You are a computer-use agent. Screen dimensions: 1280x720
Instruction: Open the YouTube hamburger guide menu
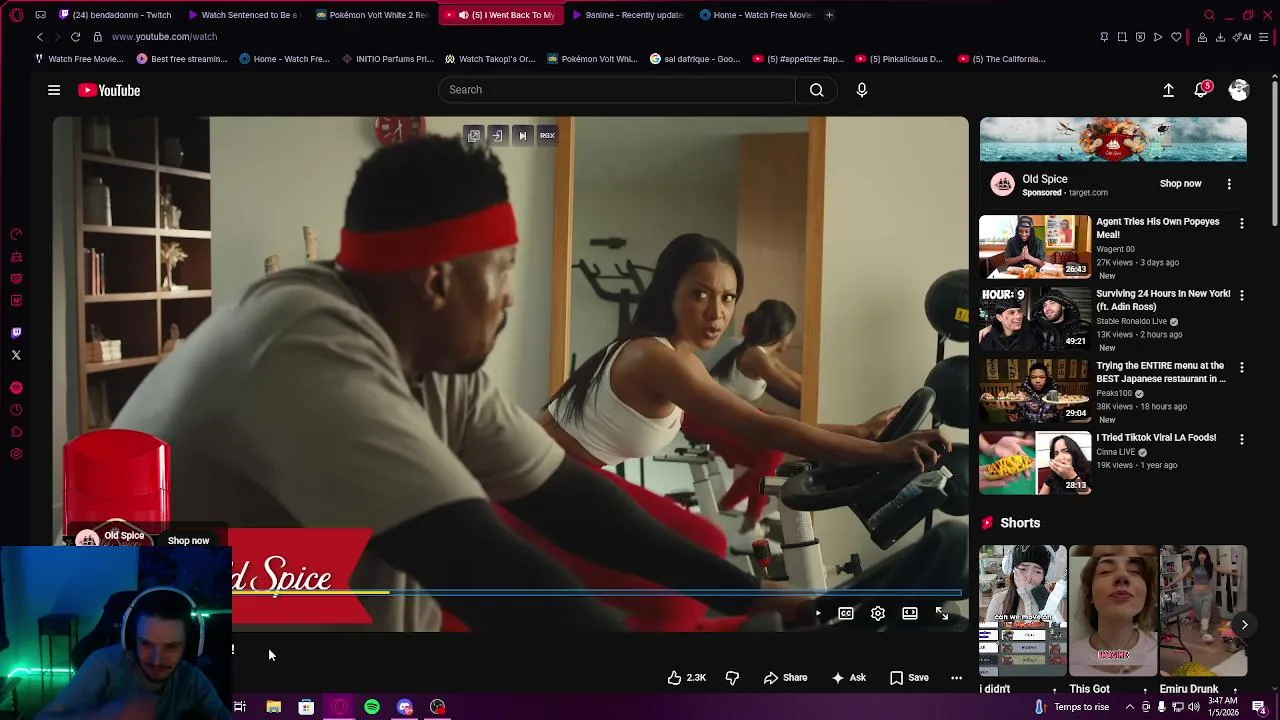click(54, 90)
